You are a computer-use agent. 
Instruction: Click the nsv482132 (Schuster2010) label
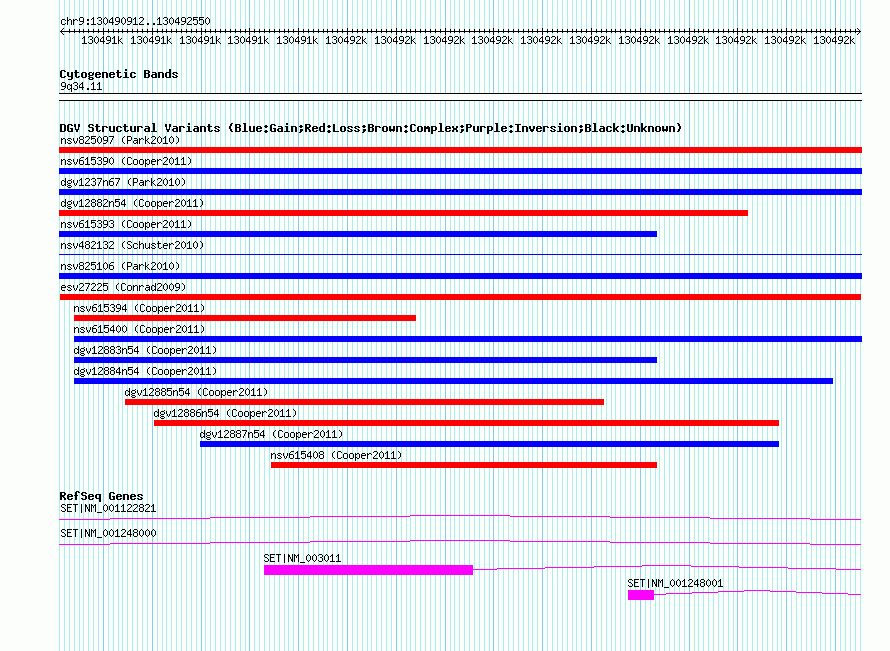coord(132,245)
